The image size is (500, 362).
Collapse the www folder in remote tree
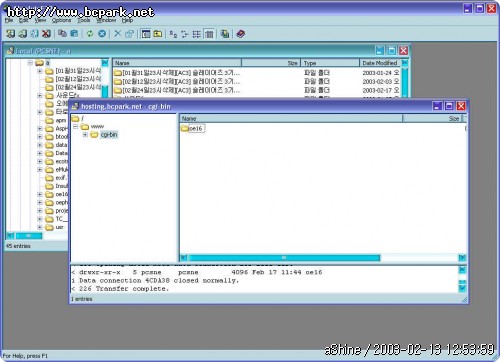tap(76, 127)
